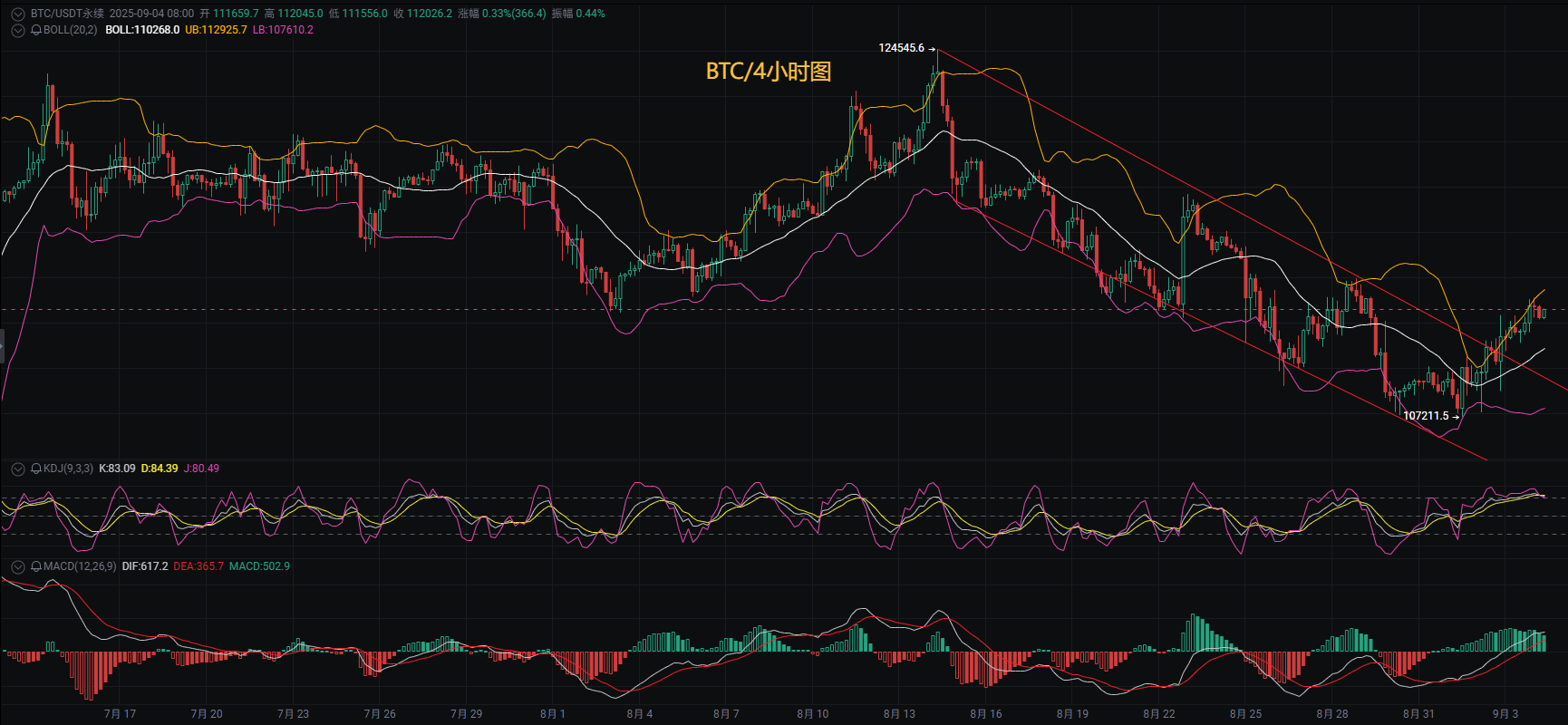
Task: Click the 8月 22 date on time axis
Action: 1158,714
